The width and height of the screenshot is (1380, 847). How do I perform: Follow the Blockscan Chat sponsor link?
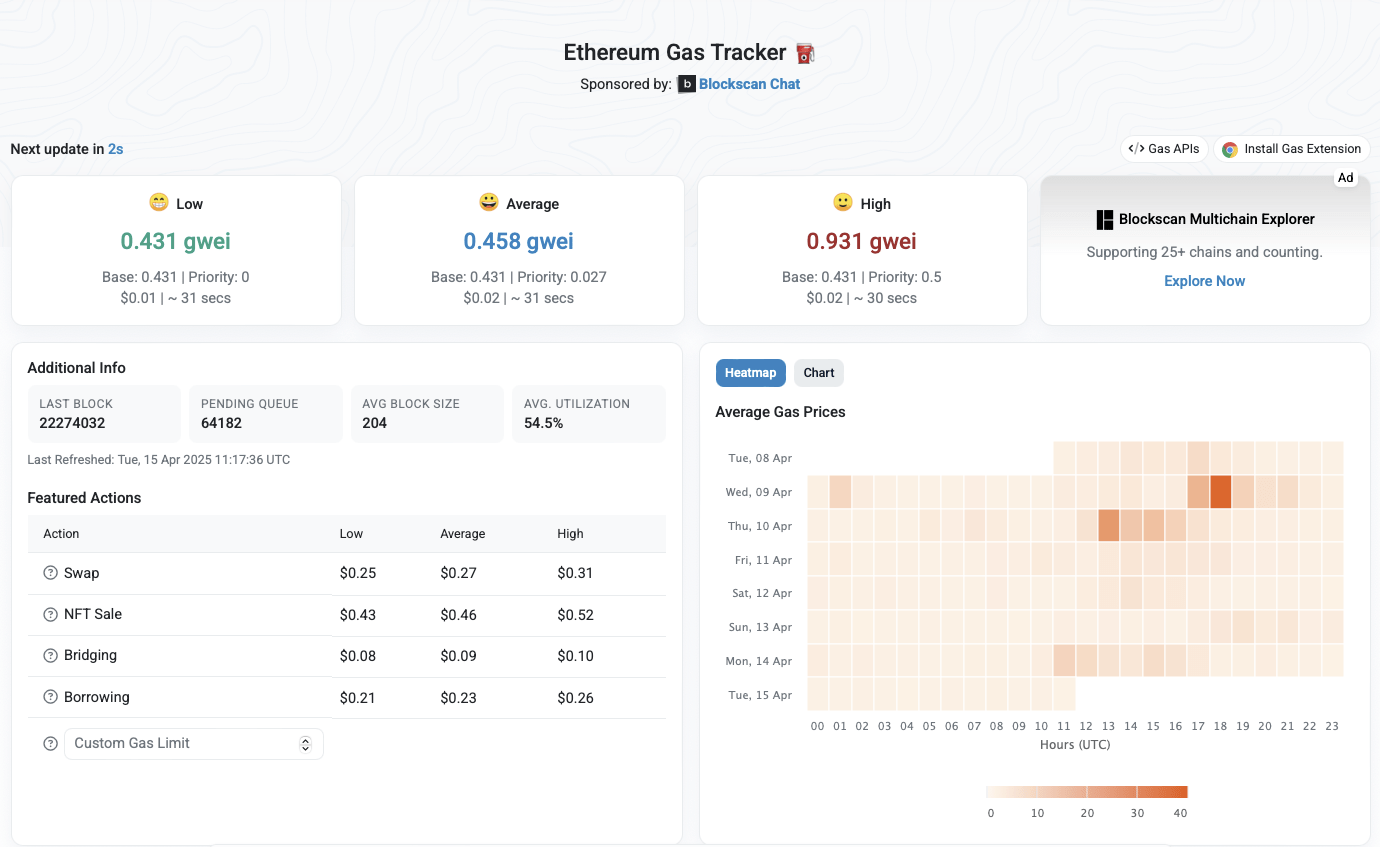(x=749, y=84)
